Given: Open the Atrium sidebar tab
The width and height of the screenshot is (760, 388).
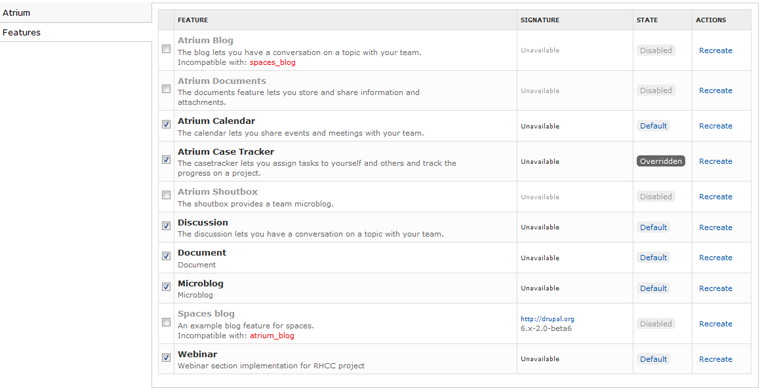Looking at the screenshot, I should point(76,13).
